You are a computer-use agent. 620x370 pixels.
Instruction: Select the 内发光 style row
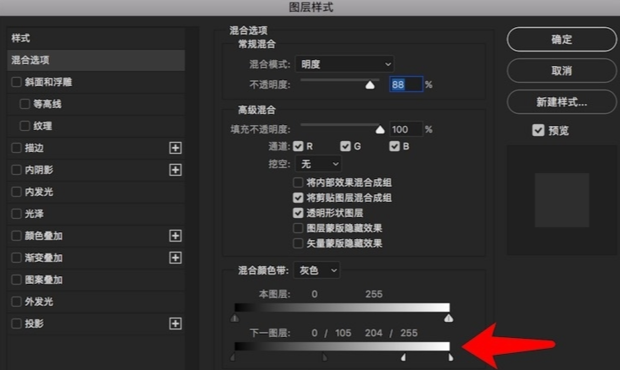coord(96,192)
